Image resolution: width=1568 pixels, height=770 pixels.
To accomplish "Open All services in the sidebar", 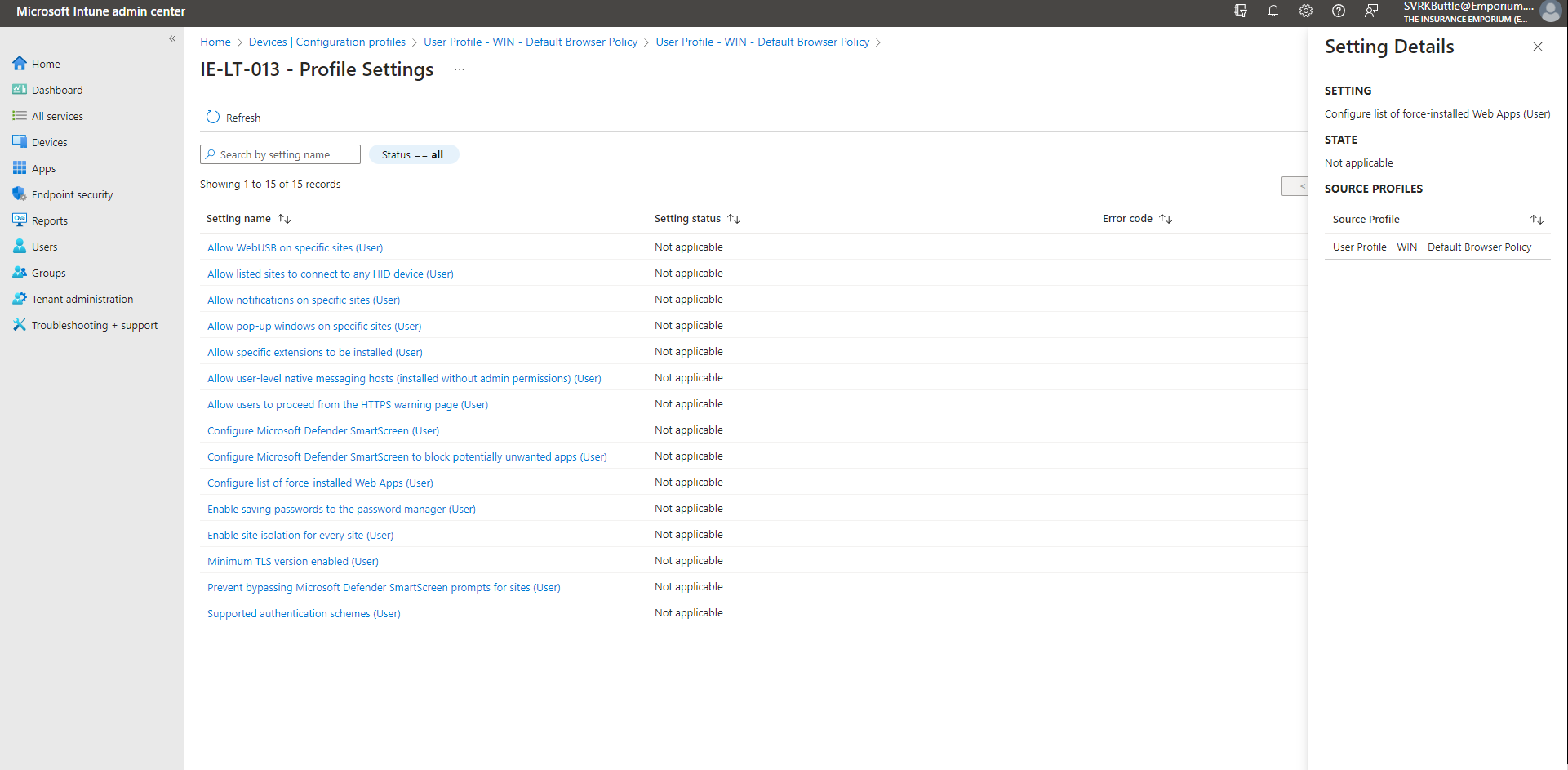I will pos(57,116).
